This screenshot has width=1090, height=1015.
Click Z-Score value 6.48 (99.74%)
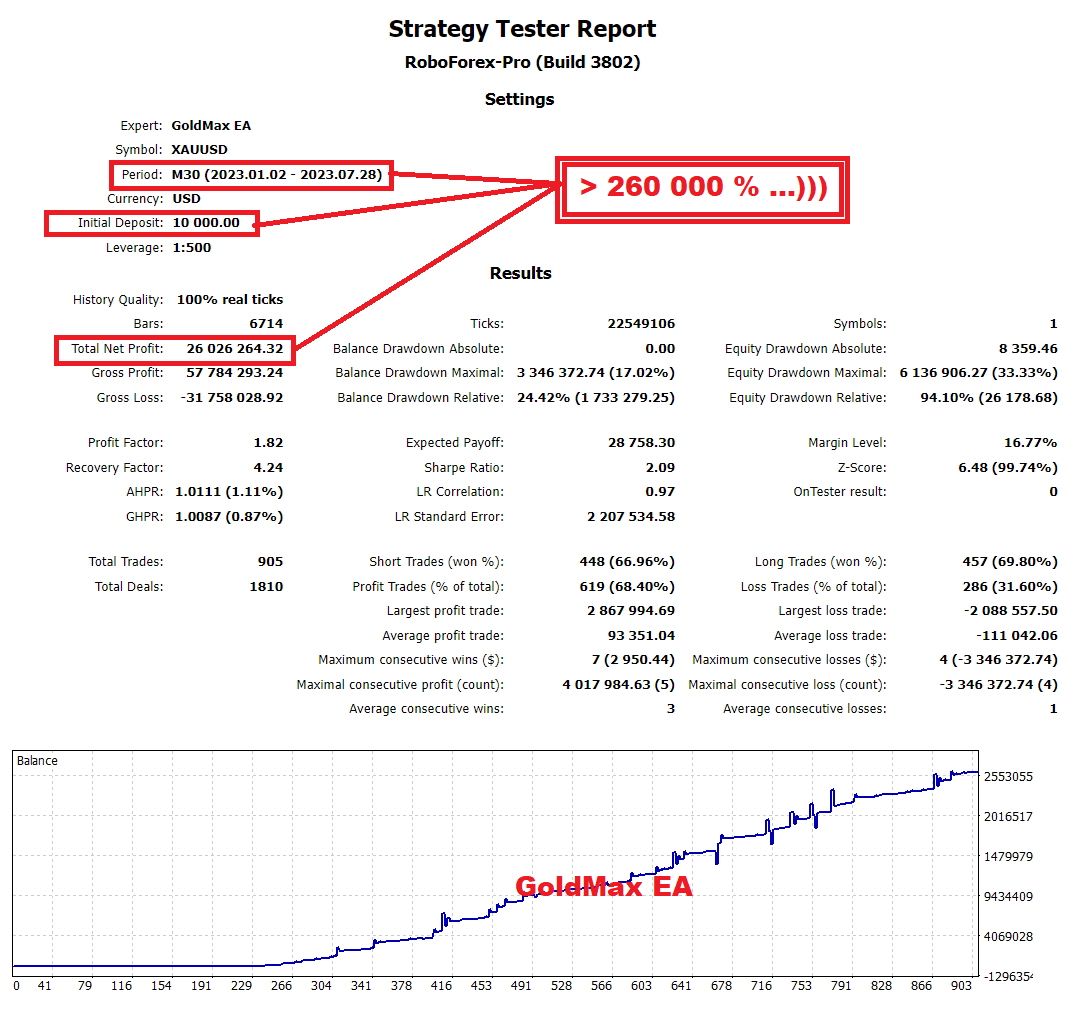tap(1008, 468)
